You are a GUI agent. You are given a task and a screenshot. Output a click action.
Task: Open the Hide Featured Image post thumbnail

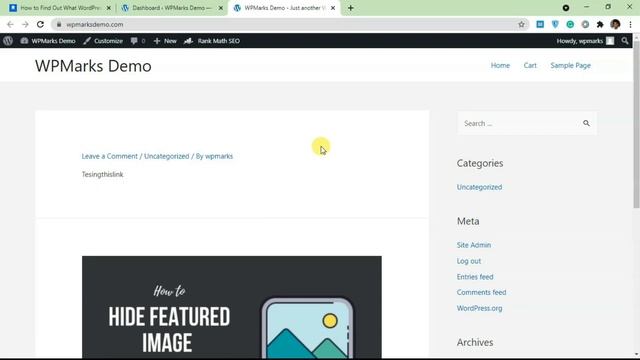point(232,307)
